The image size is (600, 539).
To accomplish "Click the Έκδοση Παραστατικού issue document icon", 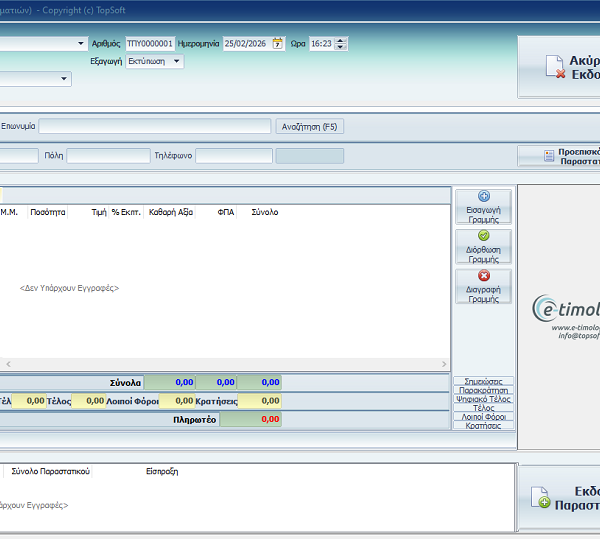I will pyautogui.click(x=544, y=500).
